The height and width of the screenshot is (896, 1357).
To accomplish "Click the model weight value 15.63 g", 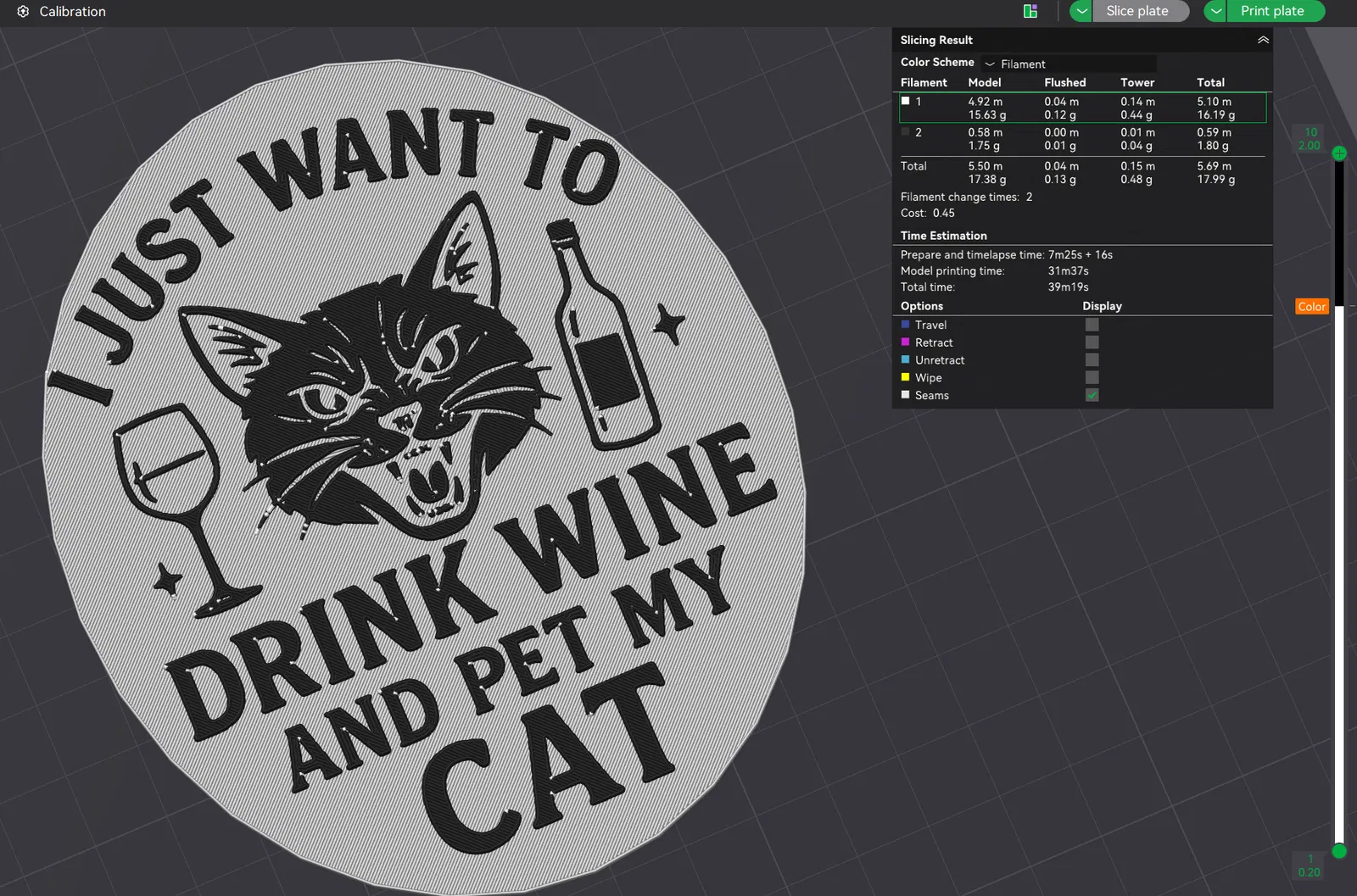I will 987,115.
